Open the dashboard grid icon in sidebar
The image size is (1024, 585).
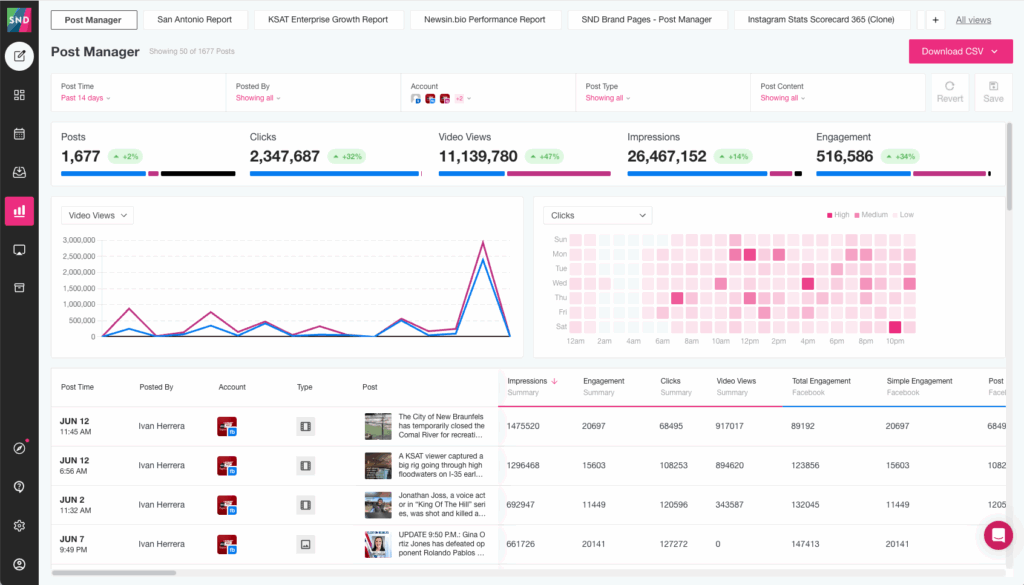tap(20, 95)
